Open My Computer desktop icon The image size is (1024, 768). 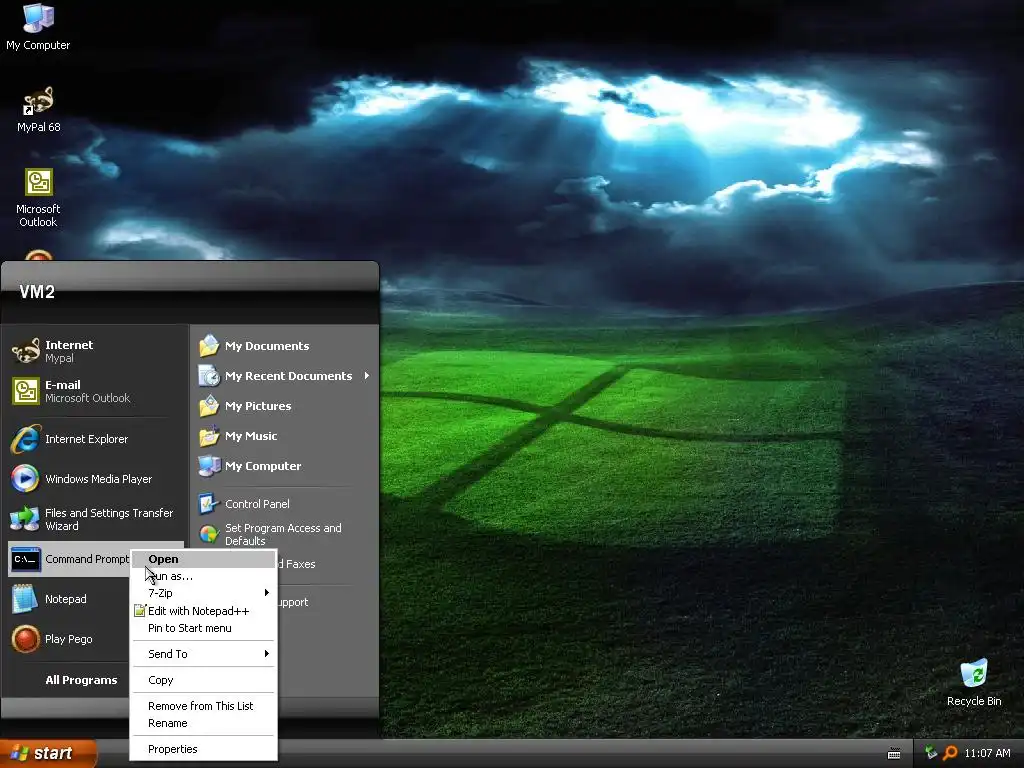tap(38, 27)
